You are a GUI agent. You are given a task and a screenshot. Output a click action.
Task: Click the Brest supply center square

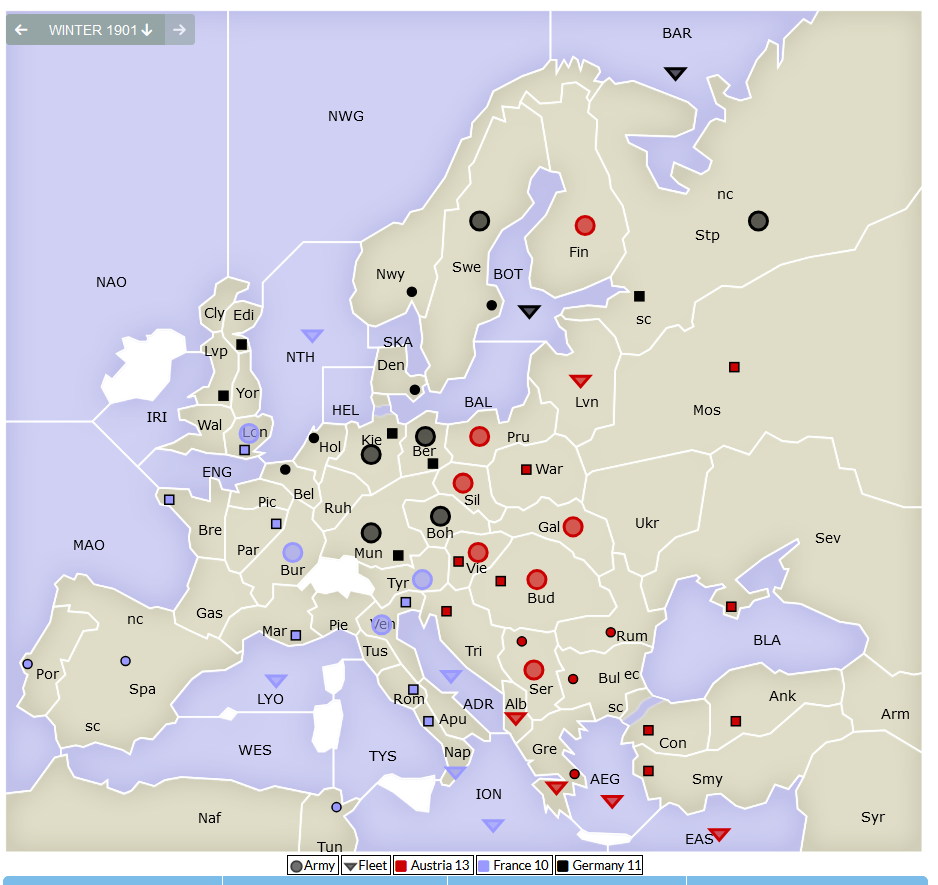point(169,500)
